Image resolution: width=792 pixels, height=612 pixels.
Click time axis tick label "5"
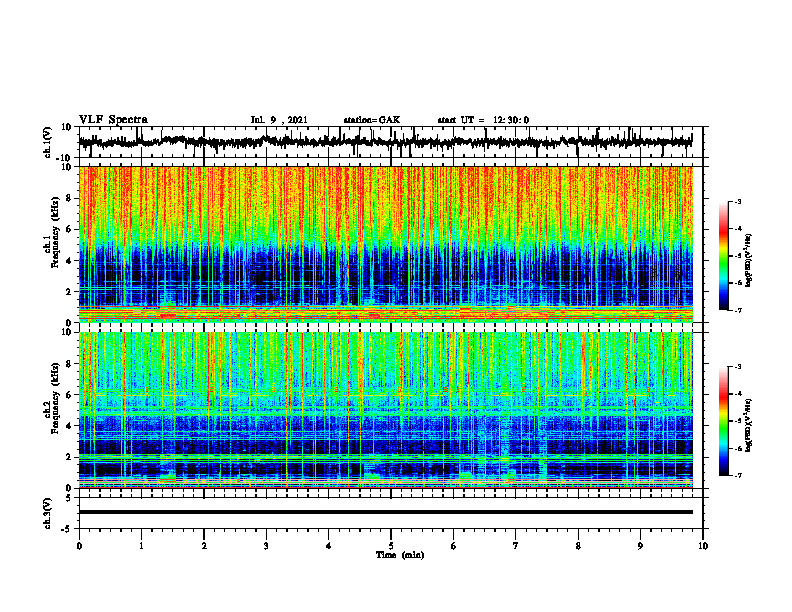click(391, 546)
